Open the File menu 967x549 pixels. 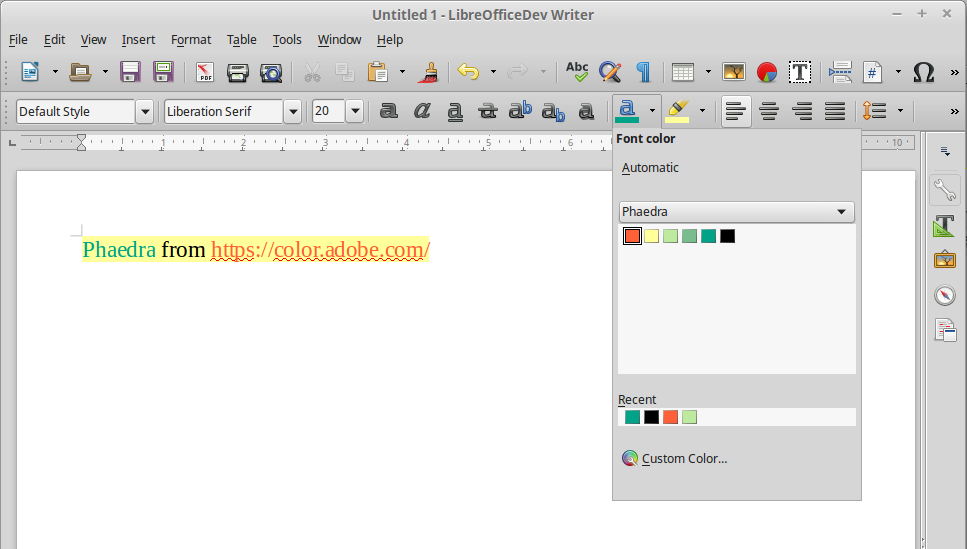click(18, 39)
